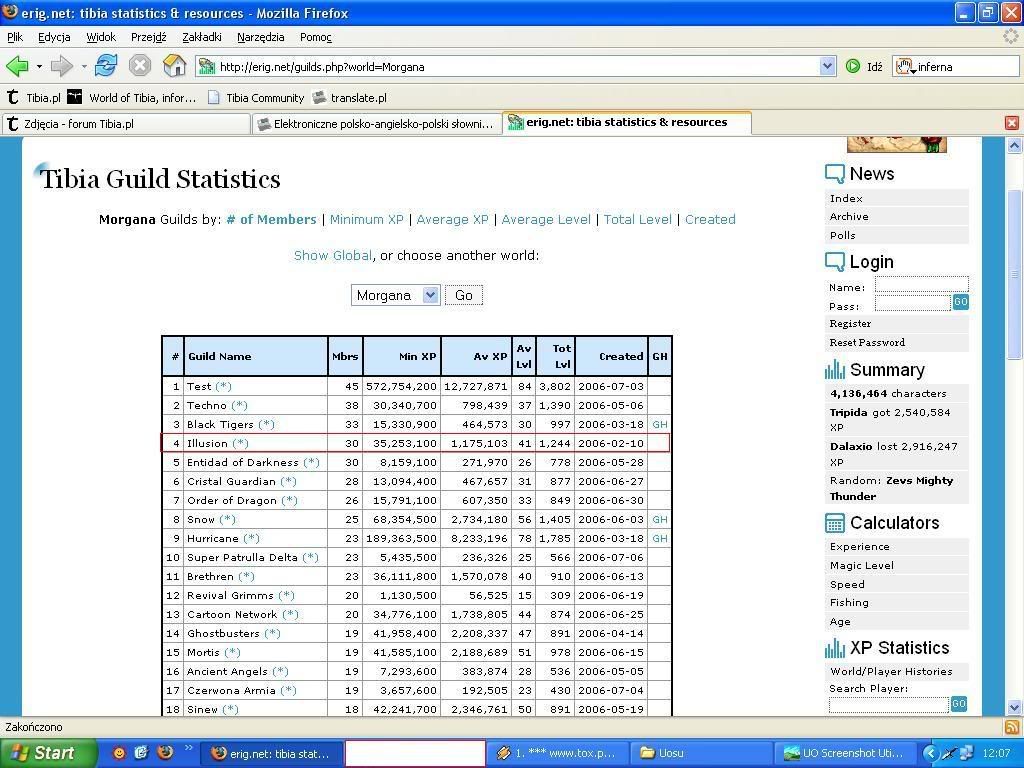
Task: Click the Stop loading icon
Action: 140,66
